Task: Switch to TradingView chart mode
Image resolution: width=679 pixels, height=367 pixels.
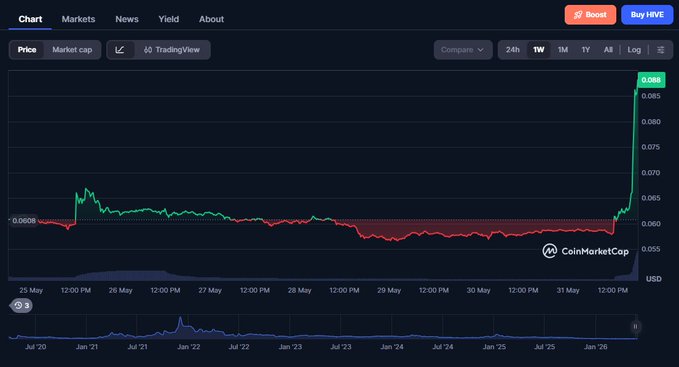Action: [172, 50]
